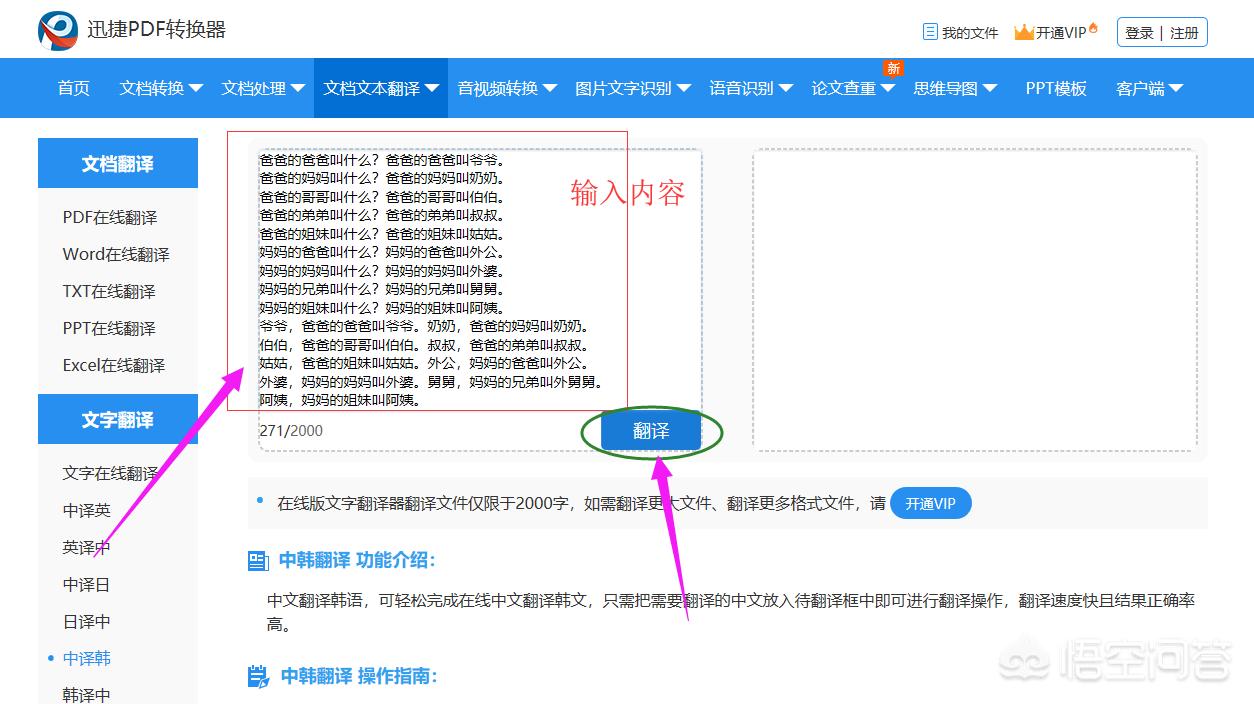
Task: Expand the 语音识别 dropdown arrow
Action: [x=786, y=88]
